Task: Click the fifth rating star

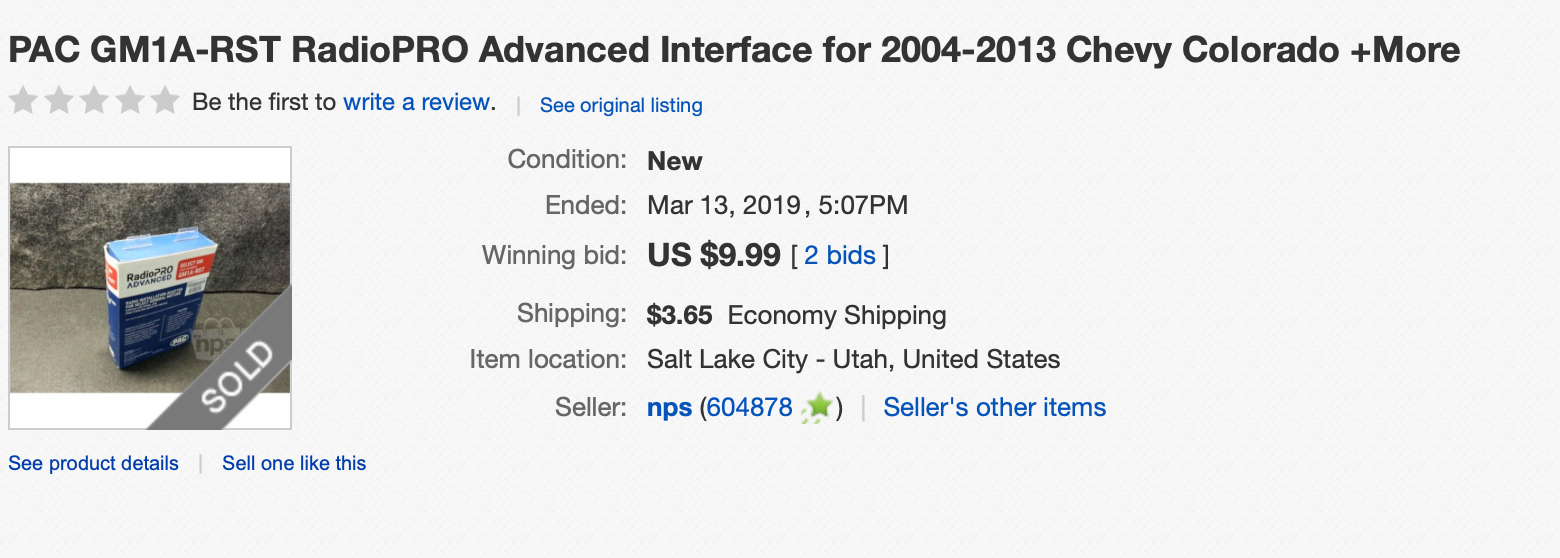Action: (x=164, y=101)
